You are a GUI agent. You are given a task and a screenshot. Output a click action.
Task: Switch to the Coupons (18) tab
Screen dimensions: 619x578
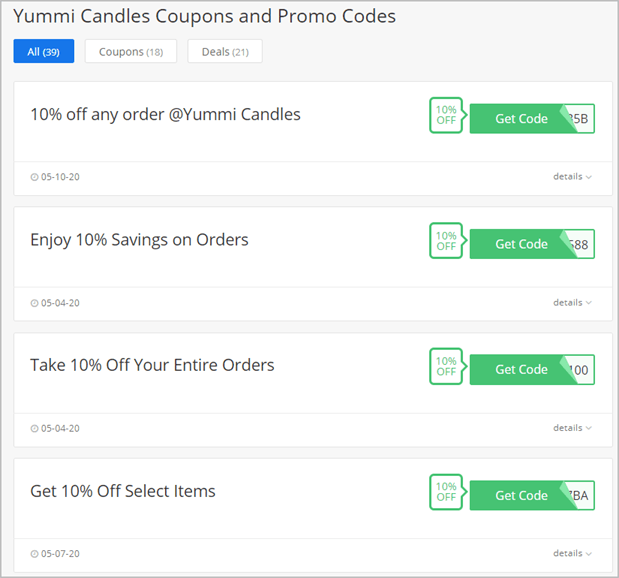(x=131, y=51)
